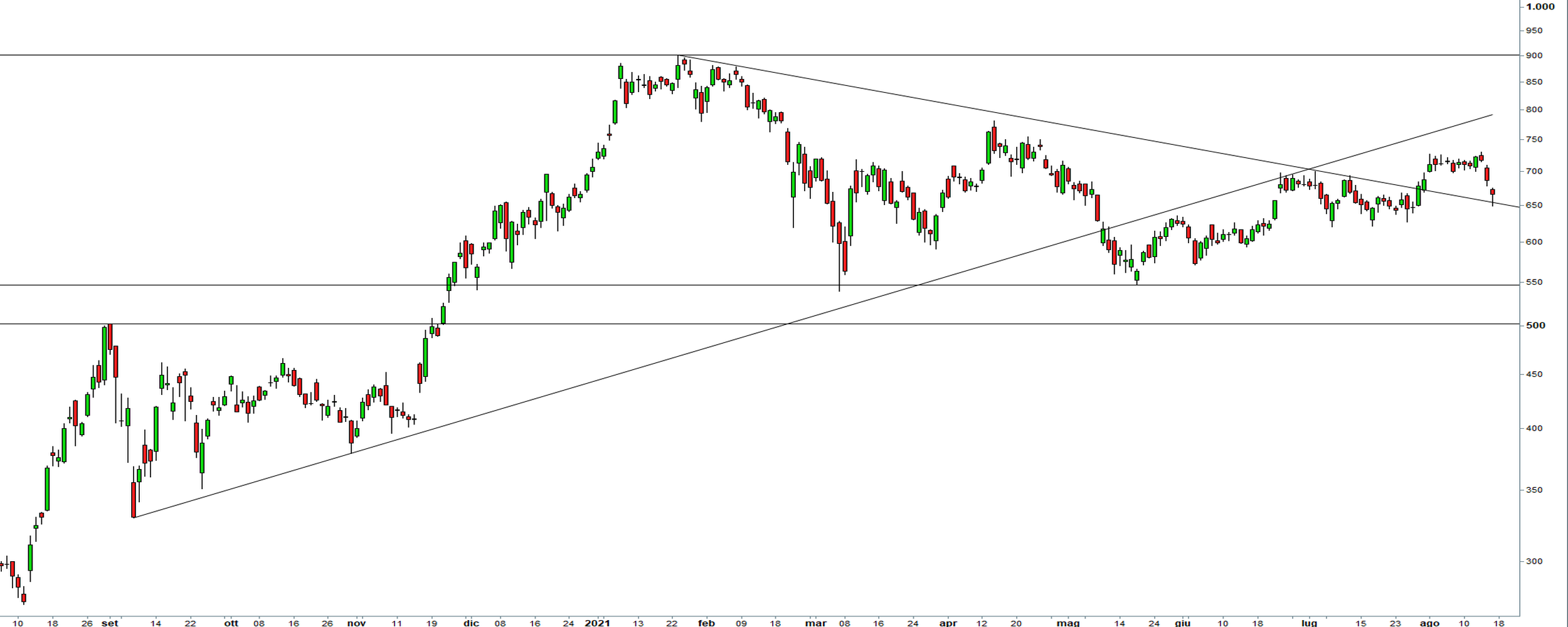Select the 'lug' month label
Image resolution: width=1568 pixels, height=627 pixels.
tap(1309, 623)
